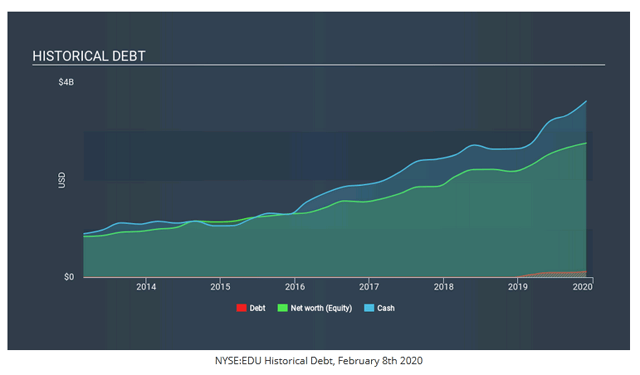Click the red Debt legend swatch
The height and width of the screenshot is (375, 640).
click(242, 308)
